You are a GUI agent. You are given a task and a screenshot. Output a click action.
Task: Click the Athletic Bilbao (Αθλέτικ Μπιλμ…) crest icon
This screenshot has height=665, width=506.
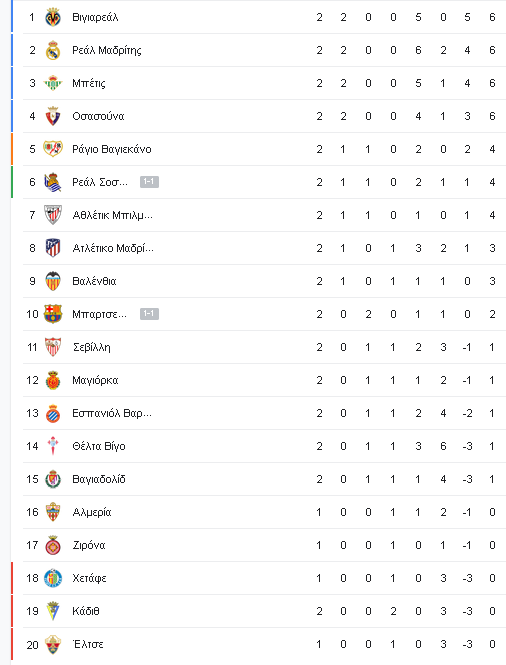pyautogui.click(x=53, y=215)
